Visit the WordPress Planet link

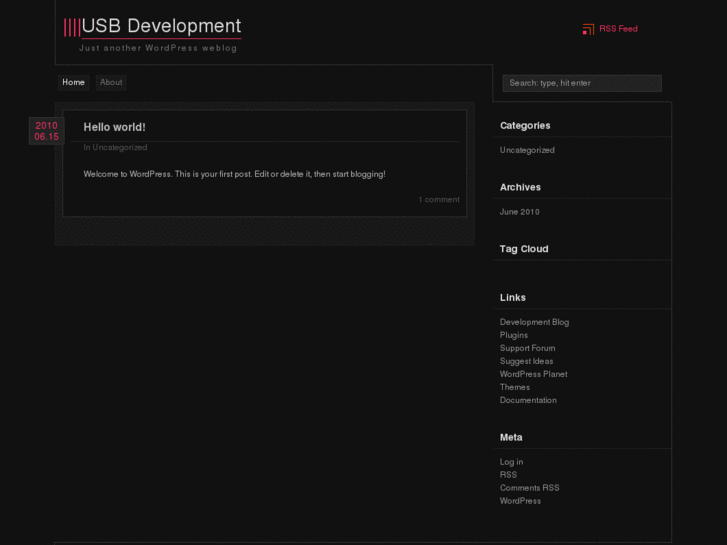tap(534, 374)
